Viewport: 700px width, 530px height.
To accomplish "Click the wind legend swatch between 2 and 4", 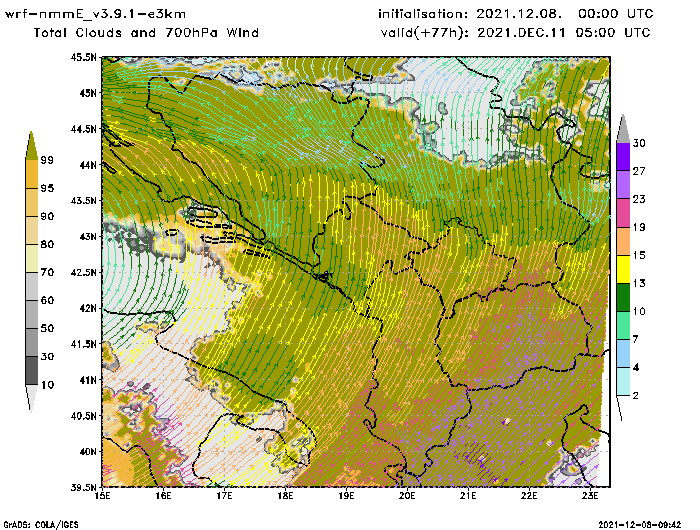I will tap(623, 382).
